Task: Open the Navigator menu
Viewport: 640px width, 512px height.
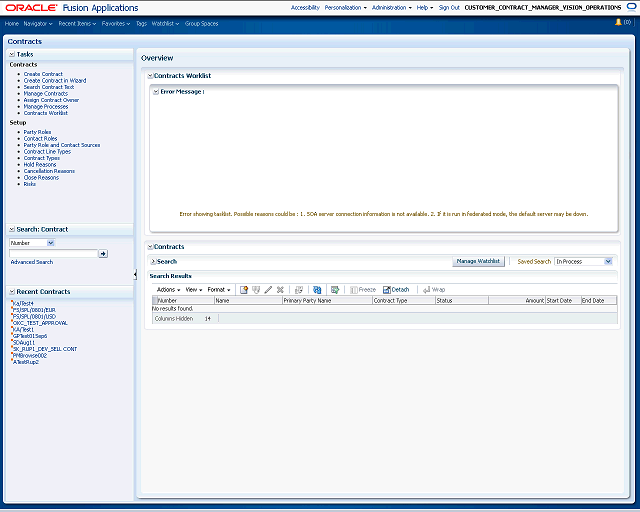Action: tap(38, 24)
